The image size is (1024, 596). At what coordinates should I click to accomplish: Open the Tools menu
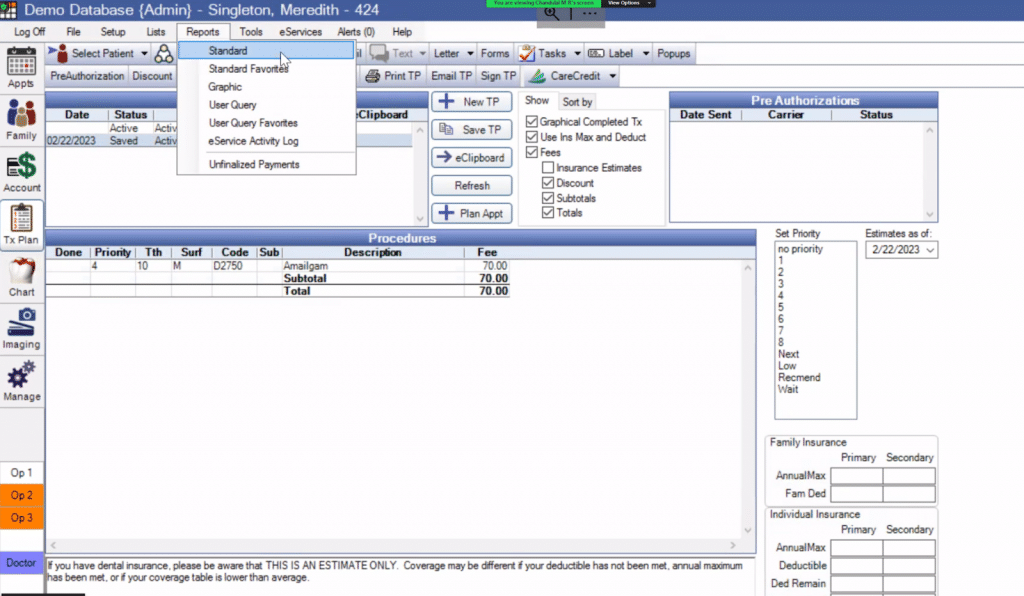(251, 32)
